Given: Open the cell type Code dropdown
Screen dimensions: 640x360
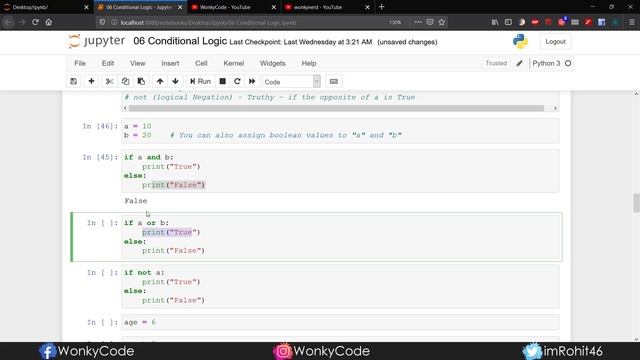Looking at the screenshot, I should (x=291, y=82).
